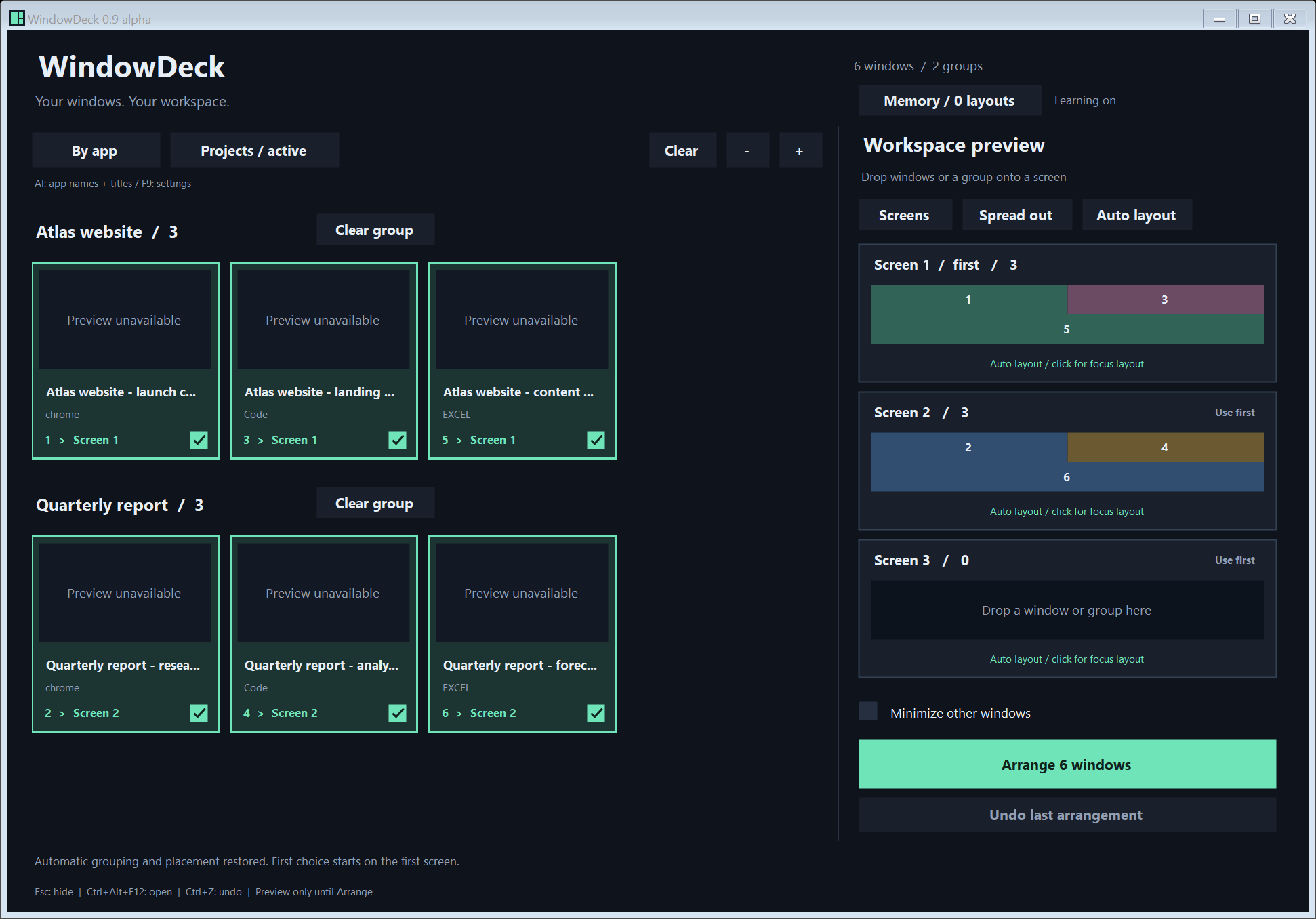
Task: Select green window 1 tile on Screen 1
Action: (969, 300)
